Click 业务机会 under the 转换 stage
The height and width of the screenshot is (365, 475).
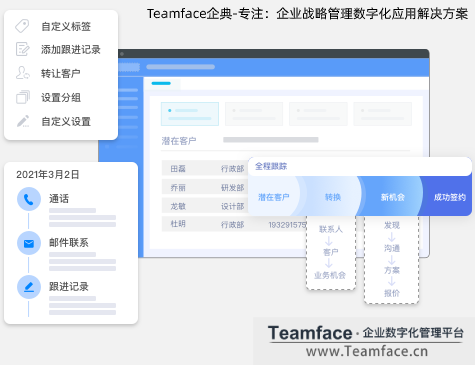click(x=330, y=275)
